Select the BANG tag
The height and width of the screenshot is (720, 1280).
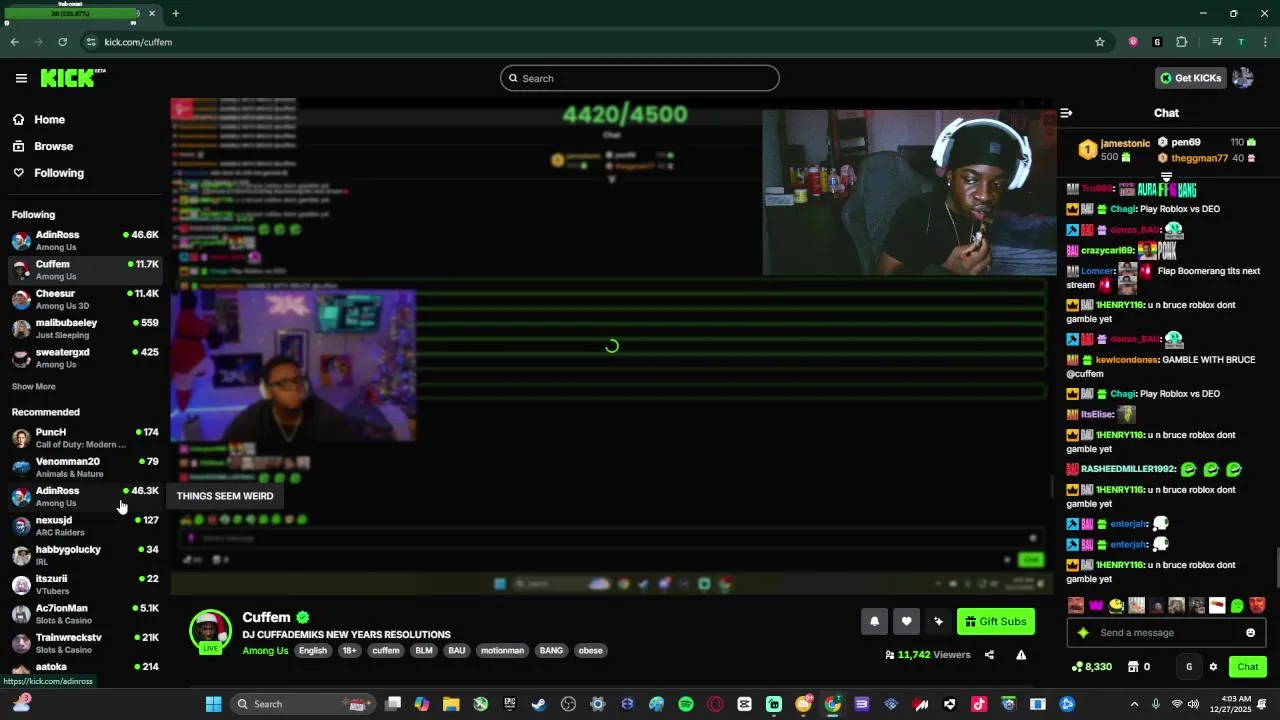point(551,651)
